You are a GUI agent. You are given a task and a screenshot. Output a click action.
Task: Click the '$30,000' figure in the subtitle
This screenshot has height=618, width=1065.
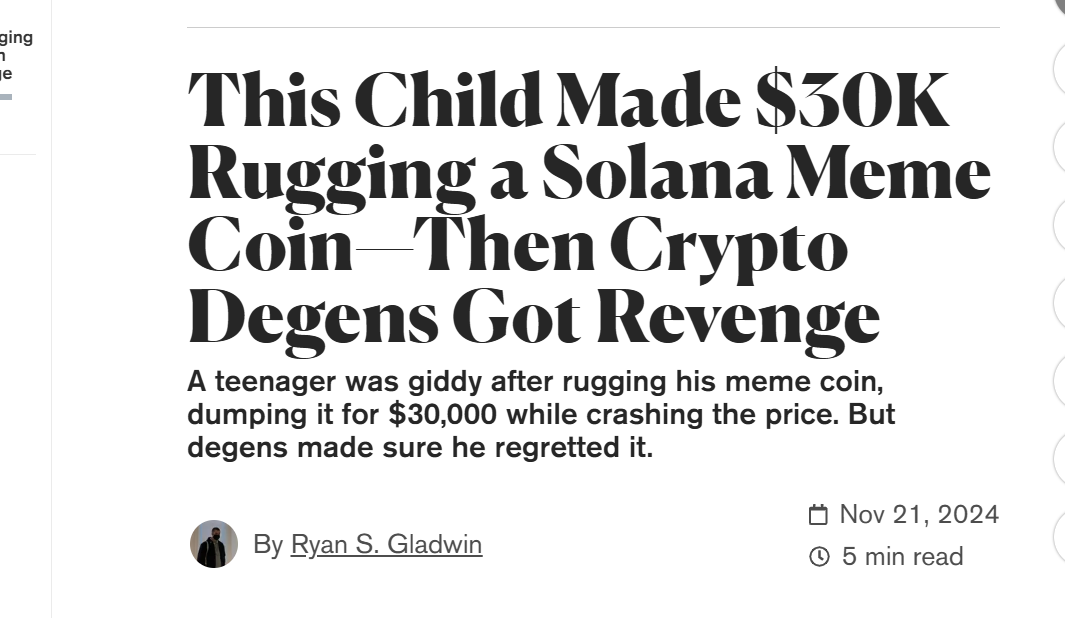[x=442, y=414]
